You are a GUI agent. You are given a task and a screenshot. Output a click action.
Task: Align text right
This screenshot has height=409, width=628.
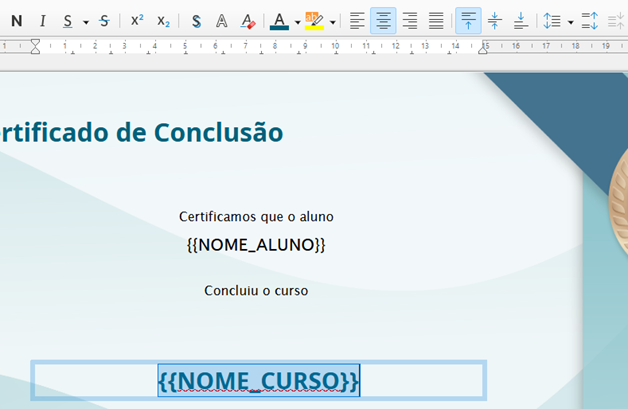[x=410, y=21]
